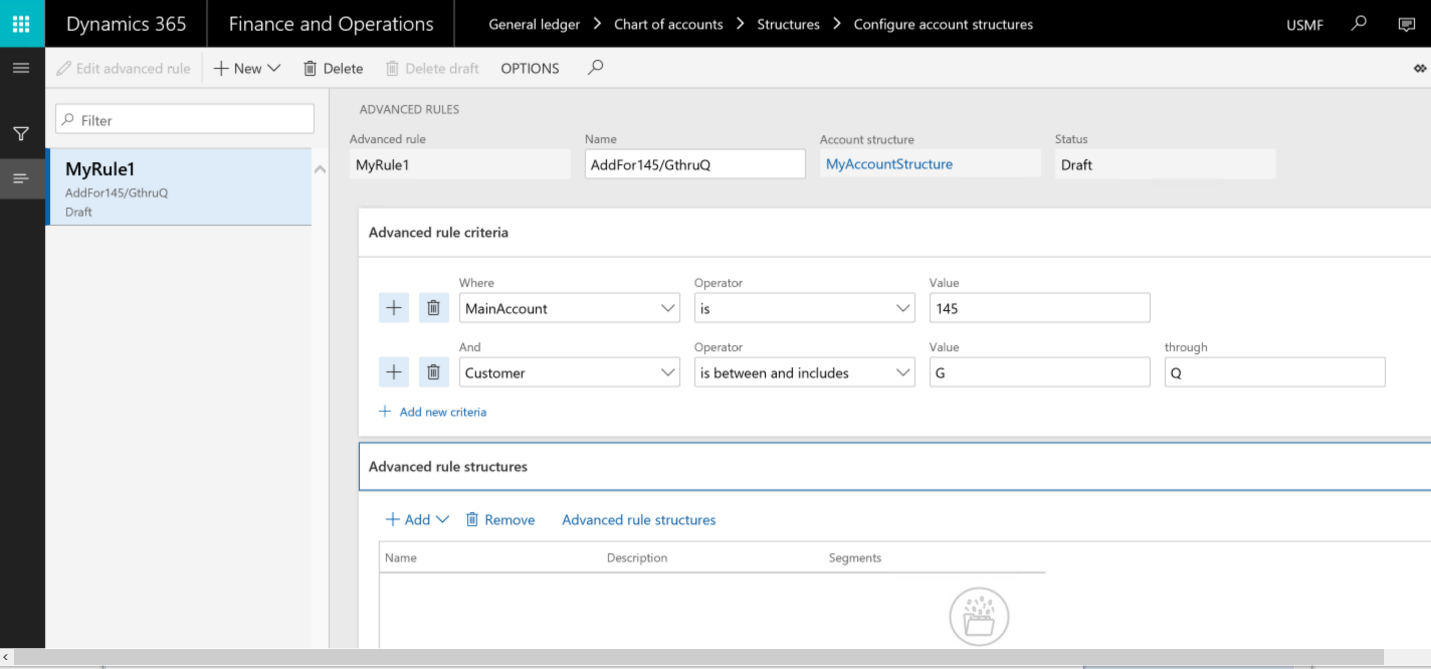Expand the MainAccount Where dropdown
1431x669 pixels.
coord(669,308)
